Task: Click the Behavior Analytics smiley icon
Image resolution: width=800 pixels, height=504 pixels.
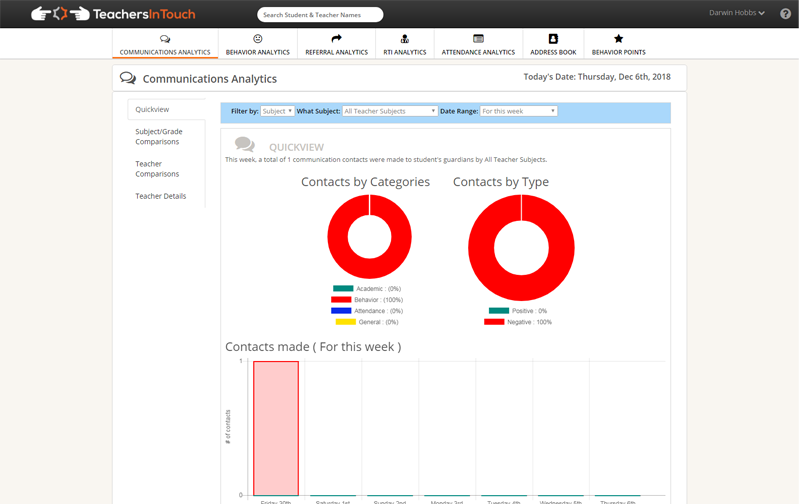Action: (x=257, y=39)
